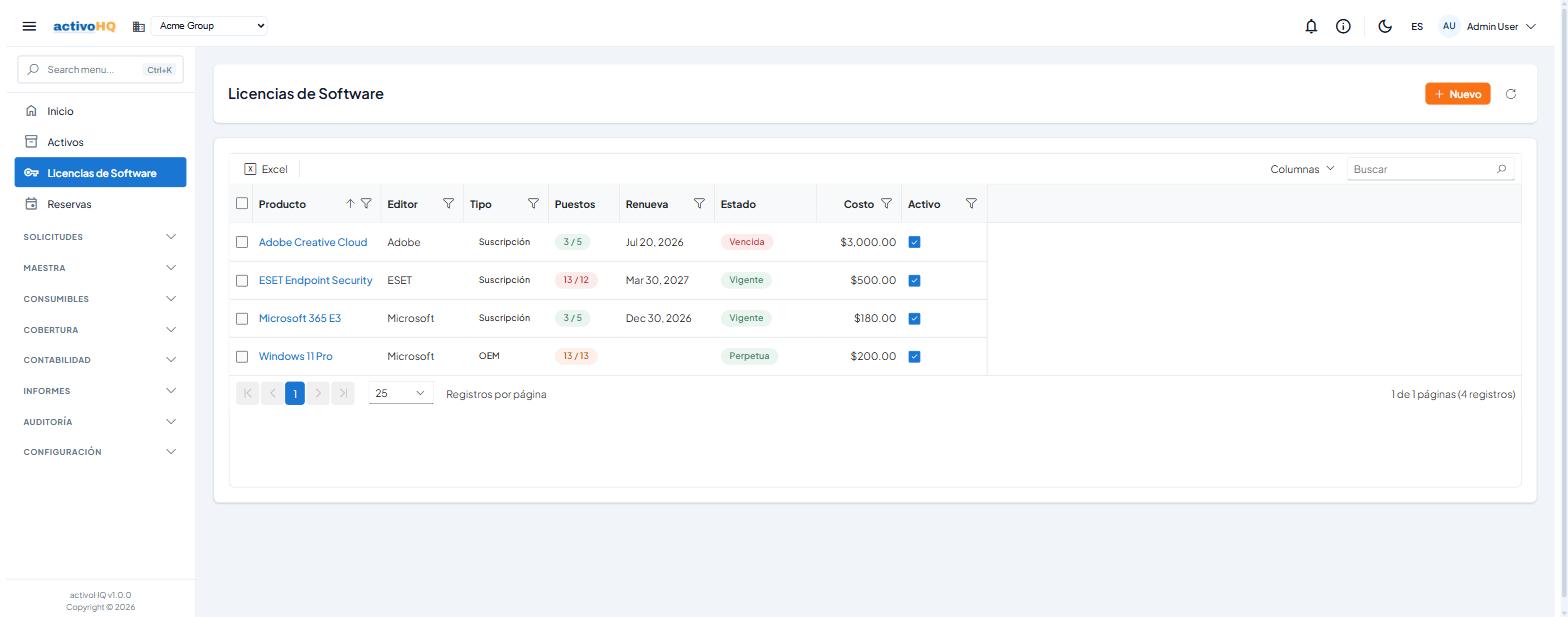Switch to dark mode moon icon
Image resolution: width=1568 pixels, height=617 pixels.
(1385, 26)
